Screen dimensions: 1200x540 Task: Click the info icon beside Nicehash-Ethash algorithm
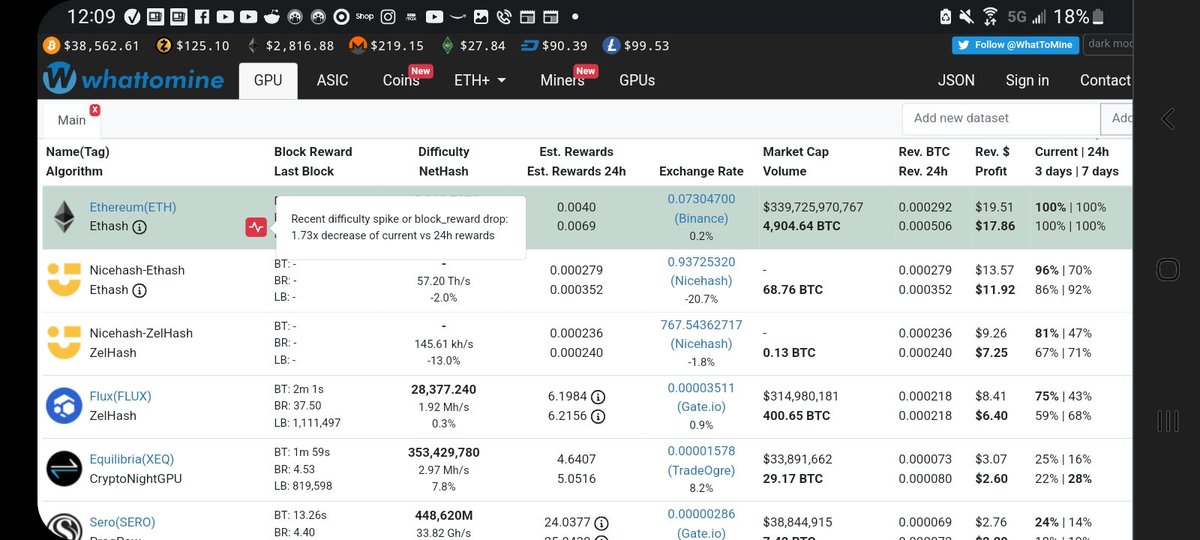(x=140, y=290)
